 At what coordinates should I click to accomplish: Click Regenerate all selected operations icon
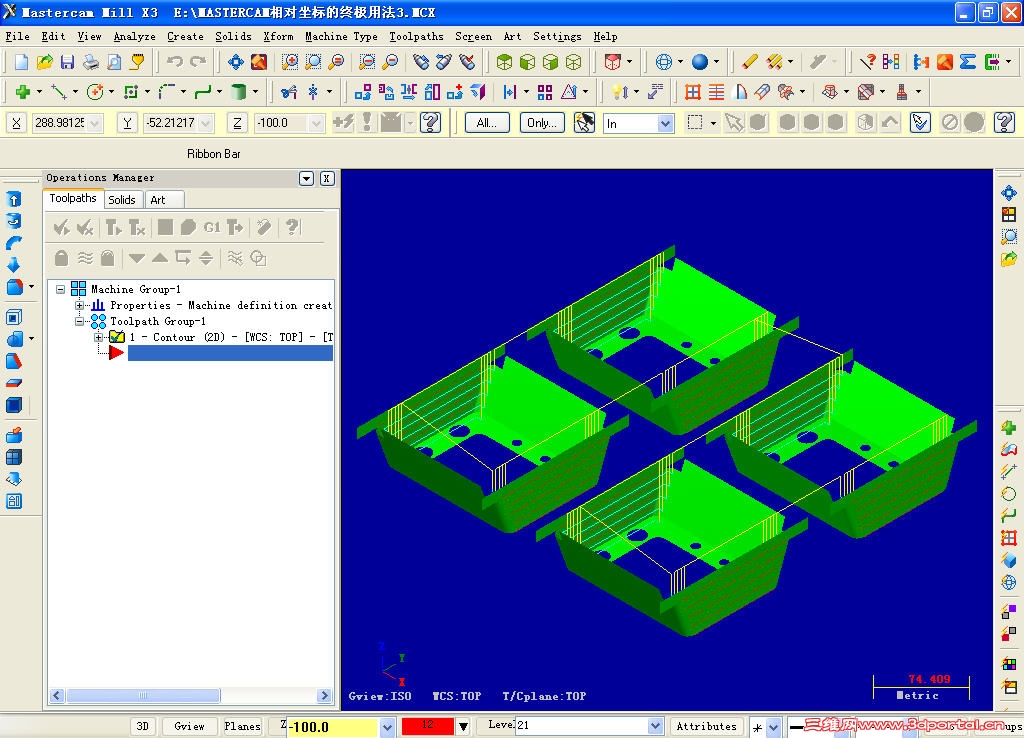[114, 227]
